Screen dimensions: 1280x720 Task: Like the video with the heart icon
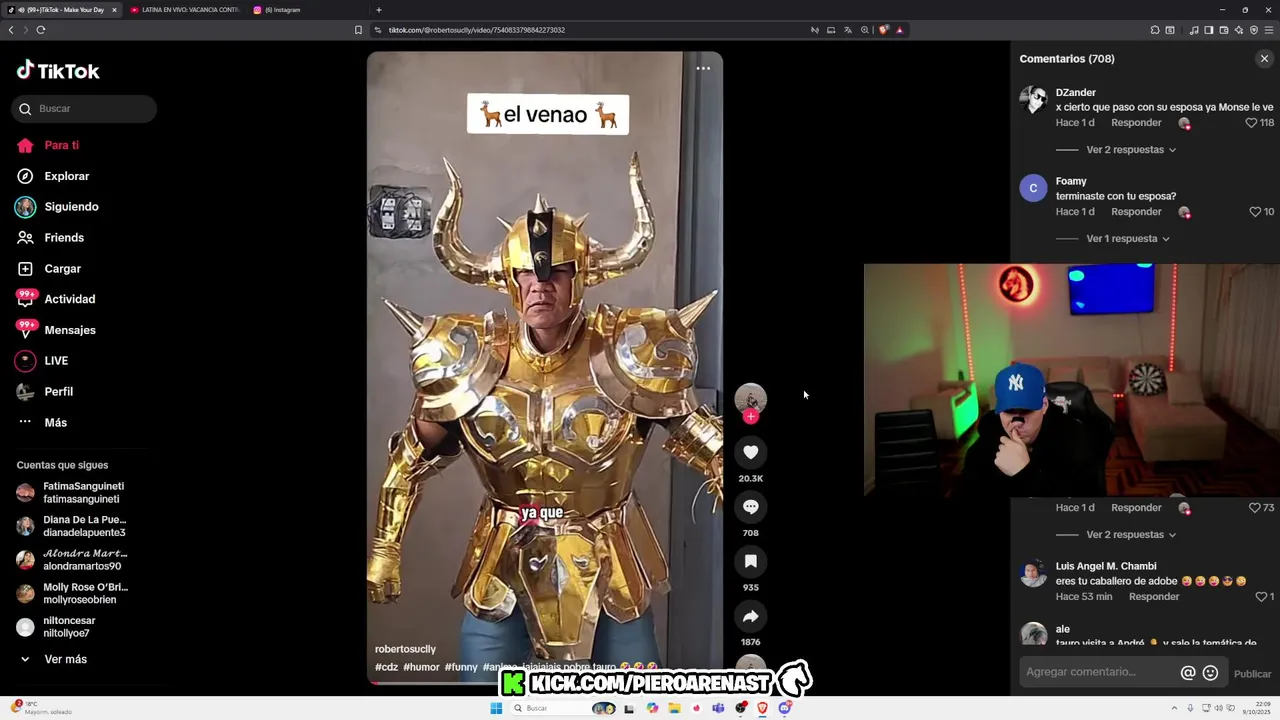click(x=751, y=452)
